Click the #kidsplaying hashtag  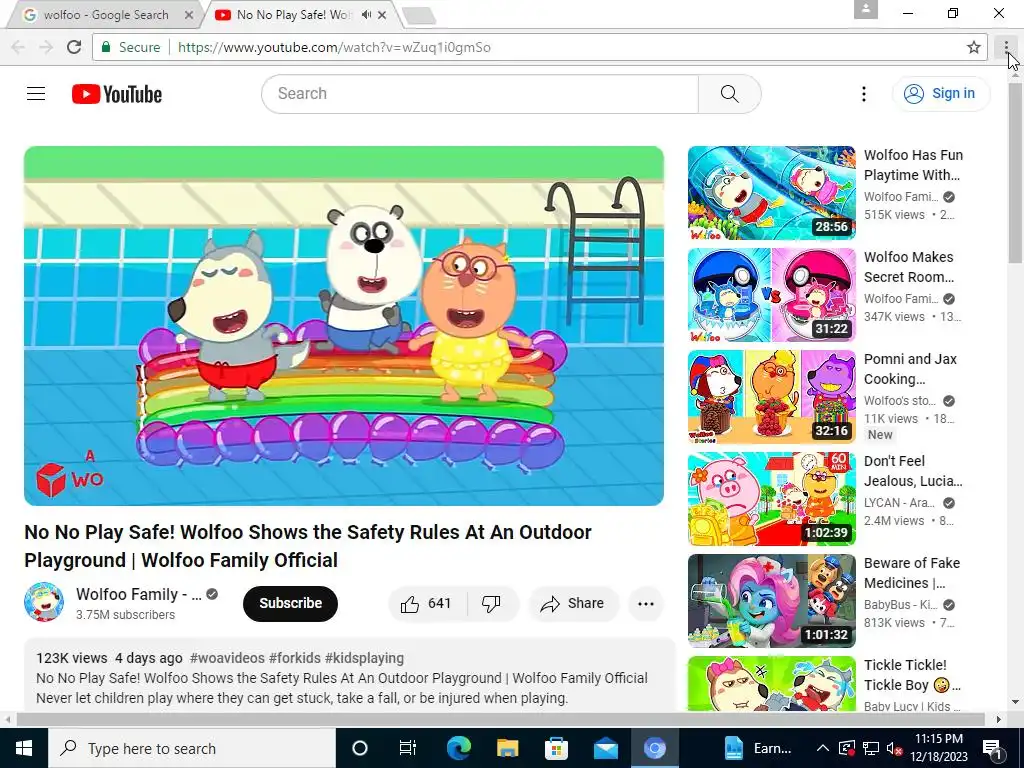pyautogui.click(x=364, y=658)
